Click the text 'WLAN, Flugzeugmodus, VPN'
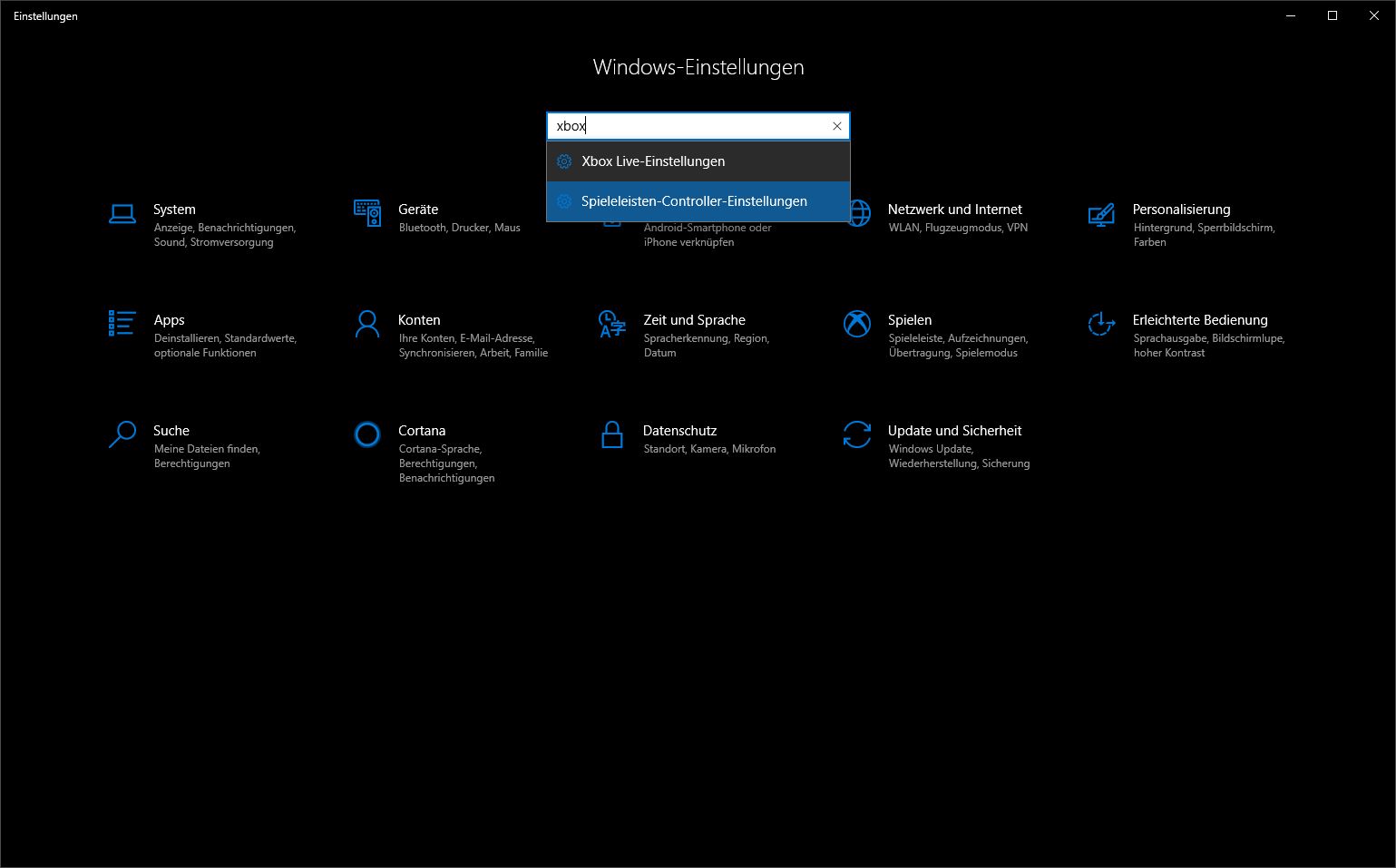1396x868 pixels. [958, 228]
